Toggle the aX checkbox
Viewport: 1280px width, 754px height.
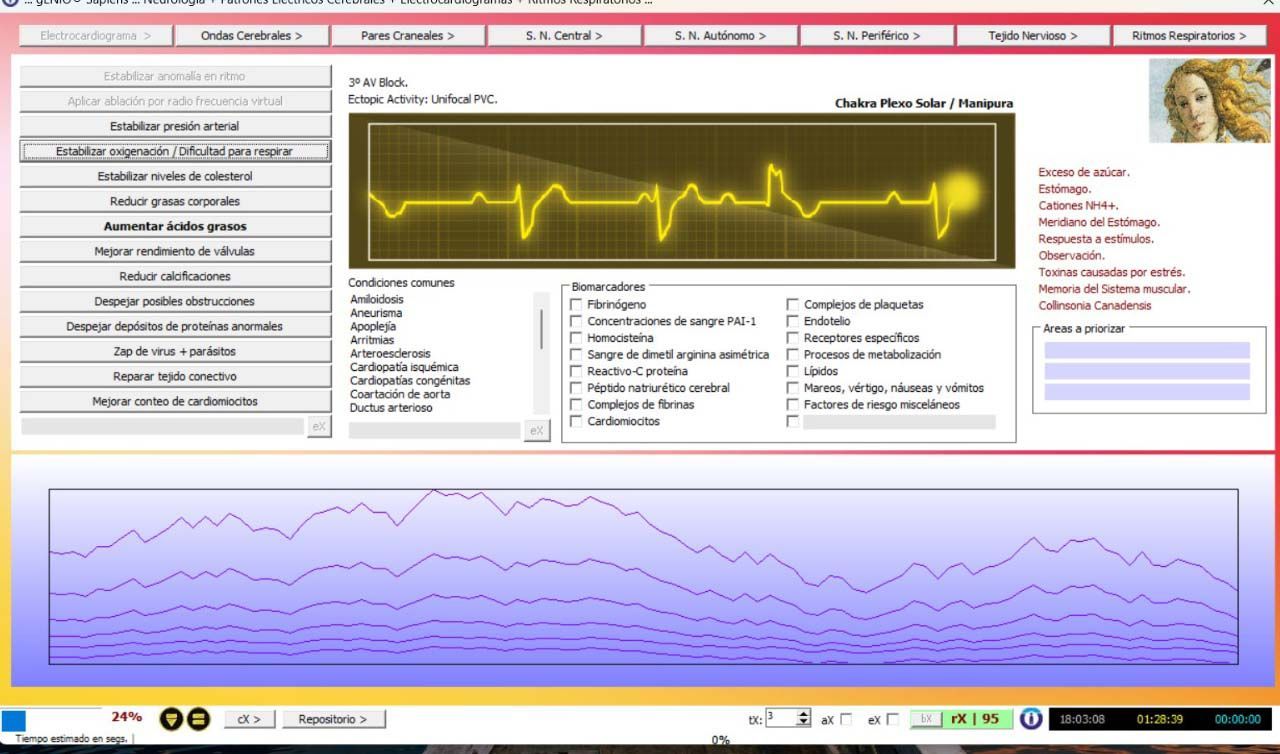[x=847, y=719]
